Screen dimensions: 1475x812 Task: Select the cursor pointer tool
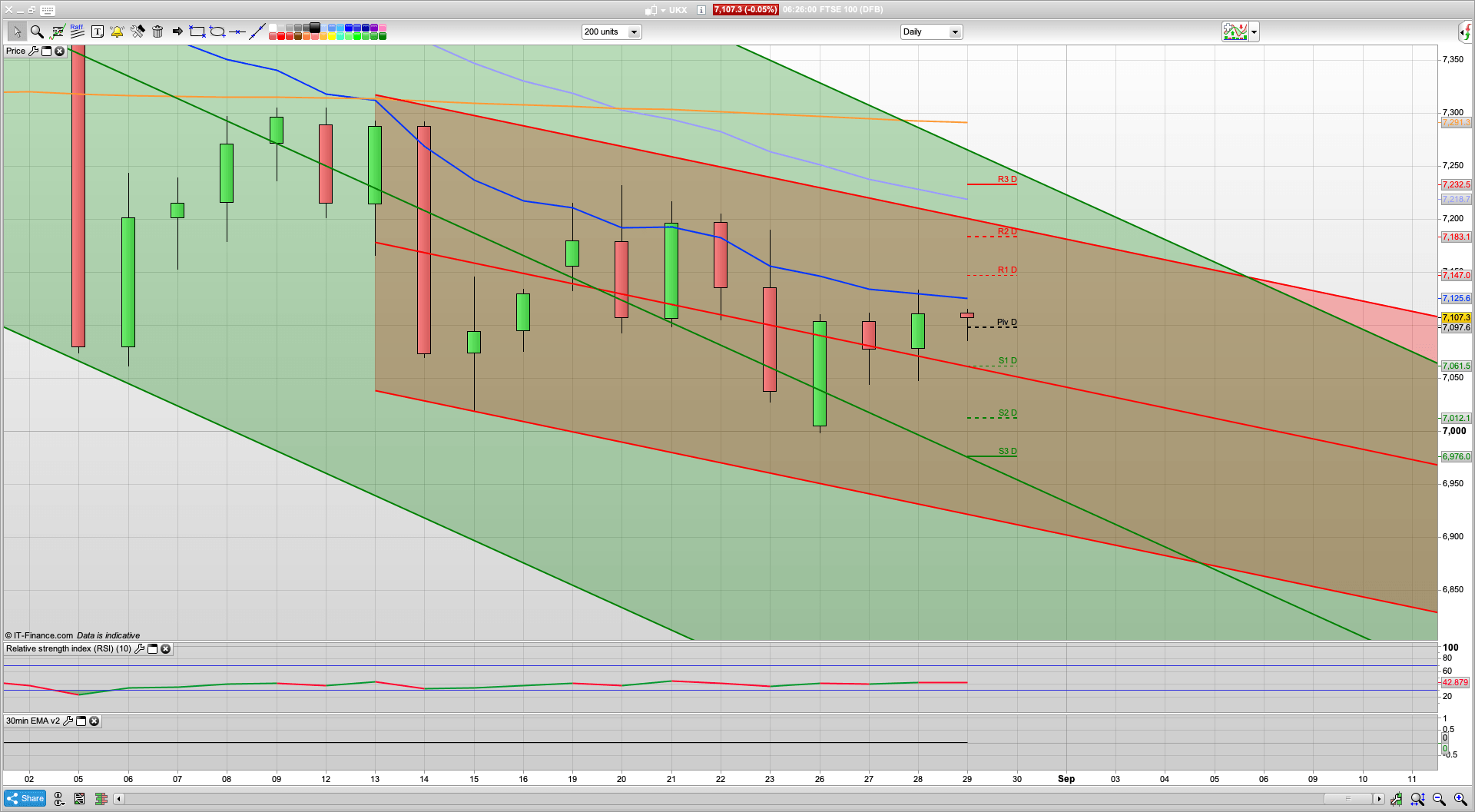coord(17,31)
